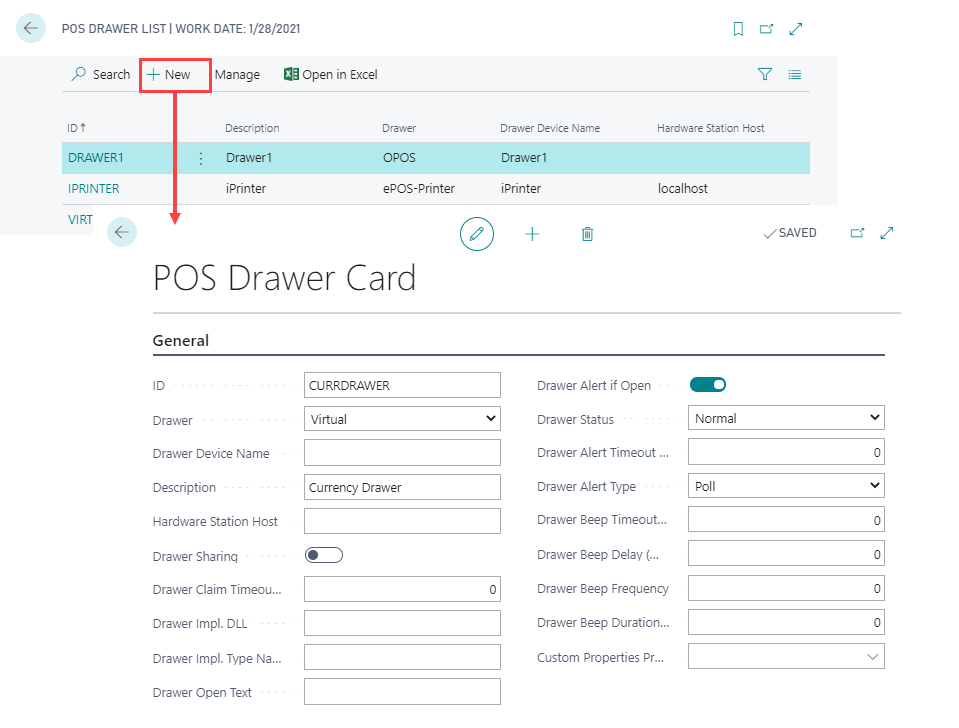Open in Excel button
This screenshot has width=959, height=728.
coord(331,75)
